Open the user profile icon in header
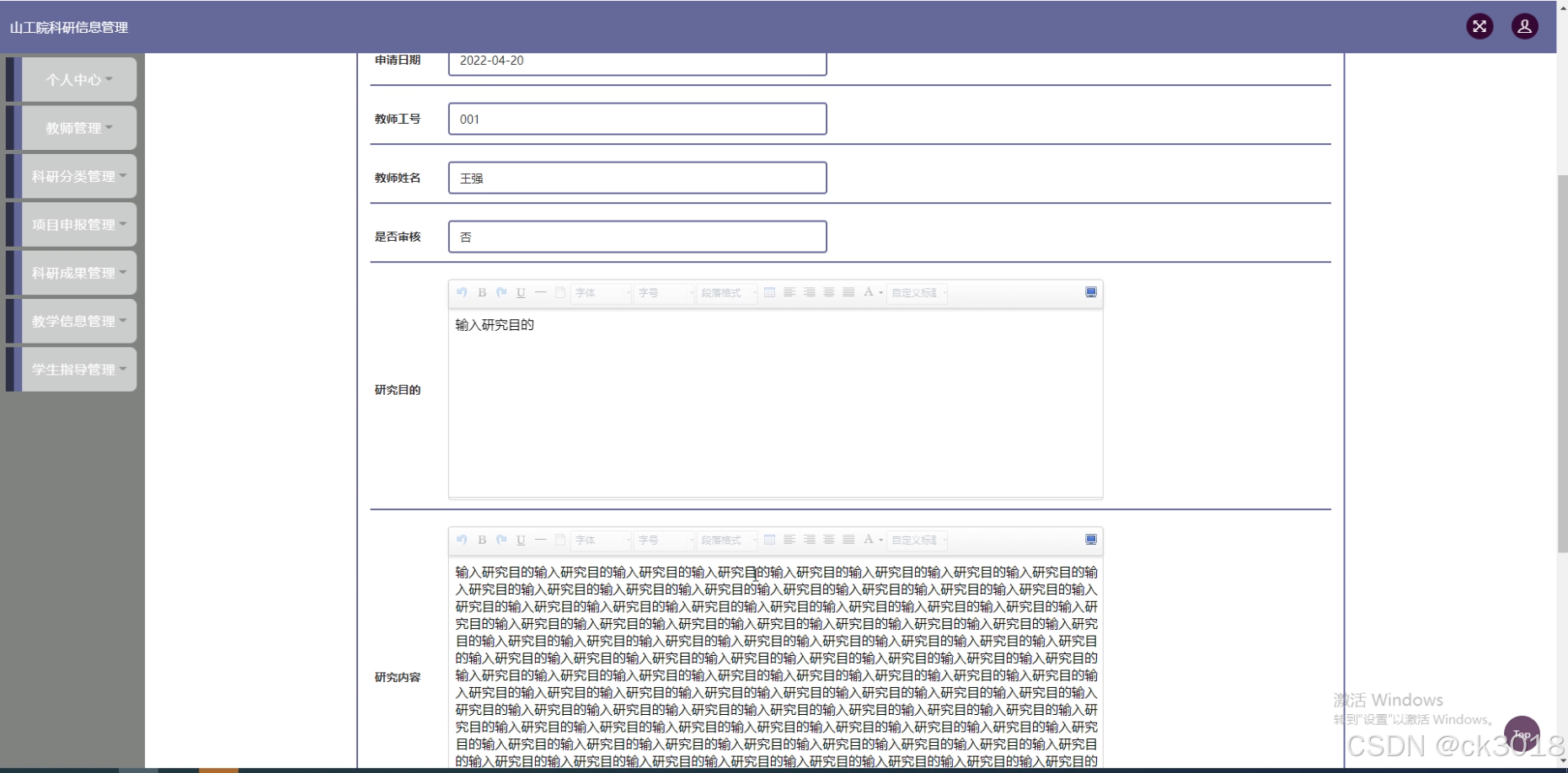Viewport: 1568px width, 773px height. click(x=1524, y=26)
